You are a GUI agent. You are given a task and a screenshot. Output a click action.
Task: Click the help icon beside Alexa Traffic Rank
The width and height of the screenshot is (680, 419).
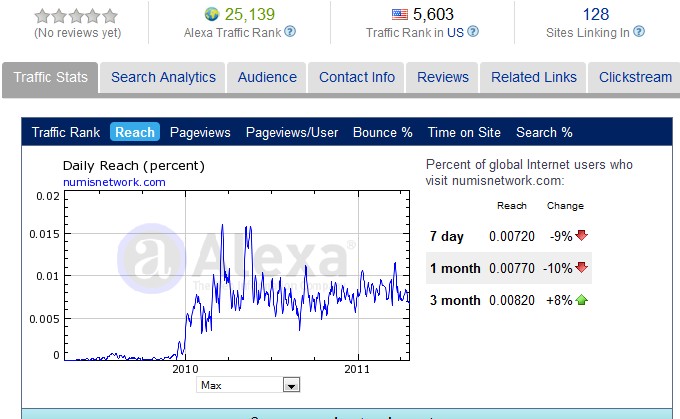pyautogui.click(x=290, y=32)
